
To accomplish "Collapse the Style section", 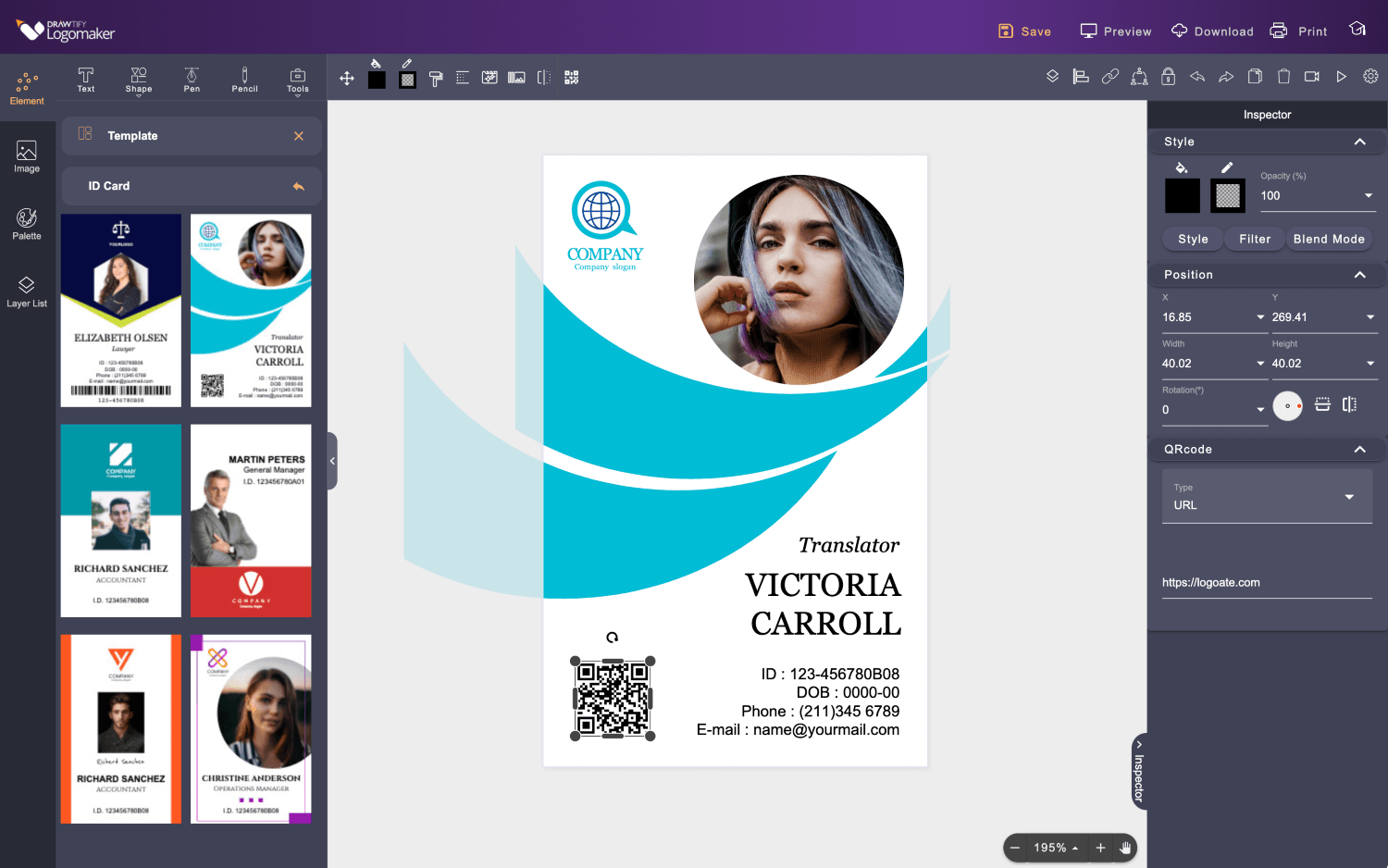I will point(1359,142).
